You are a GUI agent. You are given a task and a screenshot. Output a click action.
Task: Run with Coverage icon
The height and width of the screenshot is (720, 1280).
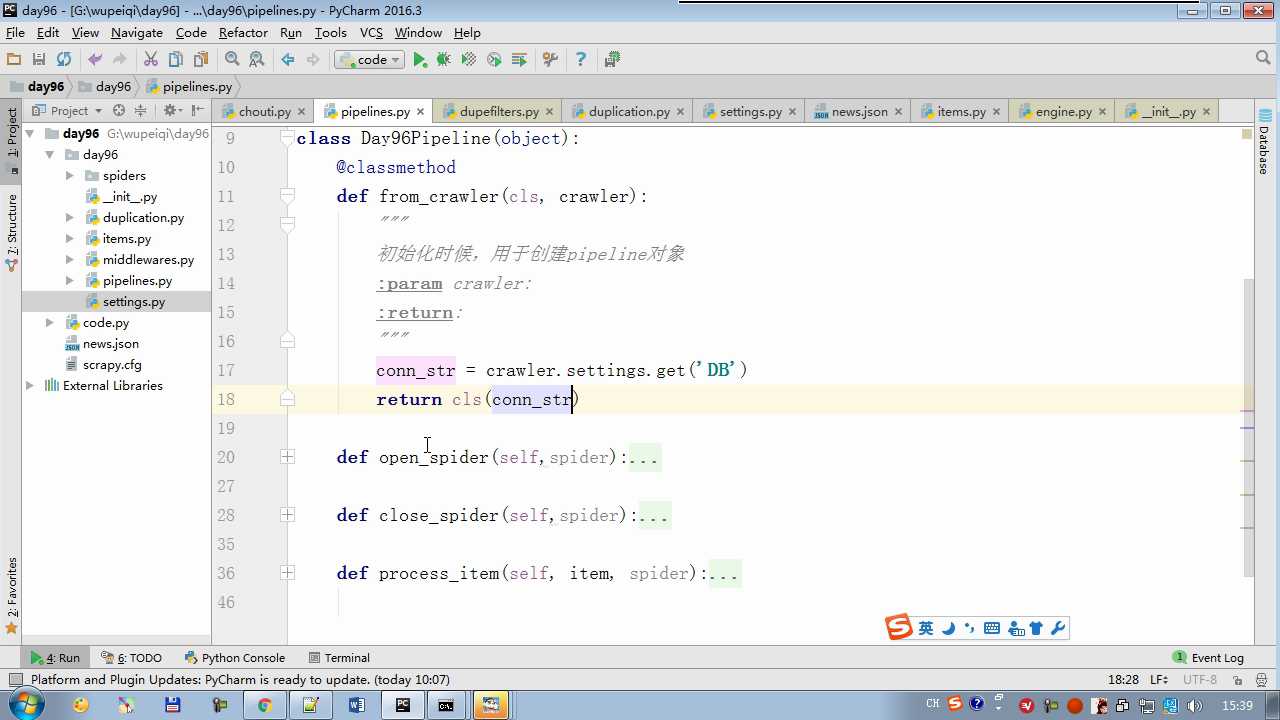(469, 60)
